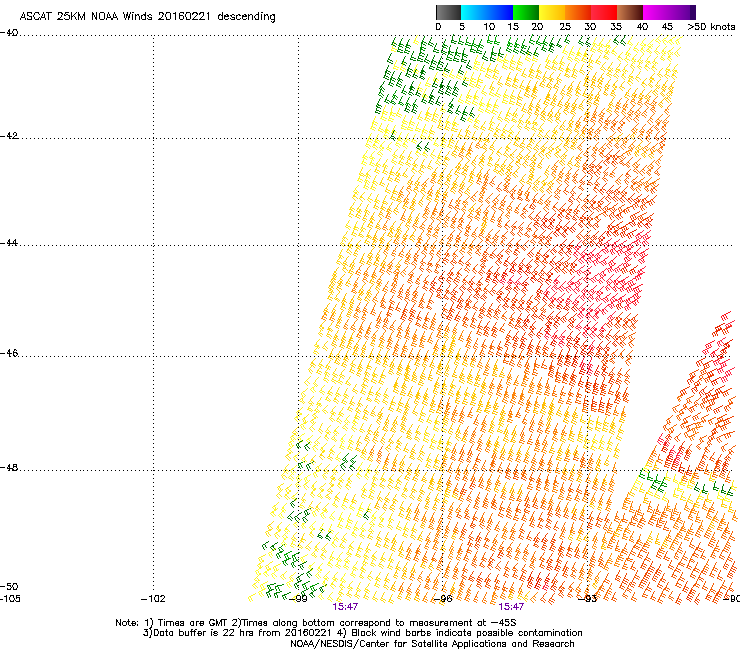The height and width of the screenshot is (650, 740).
Task: Click the dark purple 45-50 knots segment
Action: [x=682, y=12]
